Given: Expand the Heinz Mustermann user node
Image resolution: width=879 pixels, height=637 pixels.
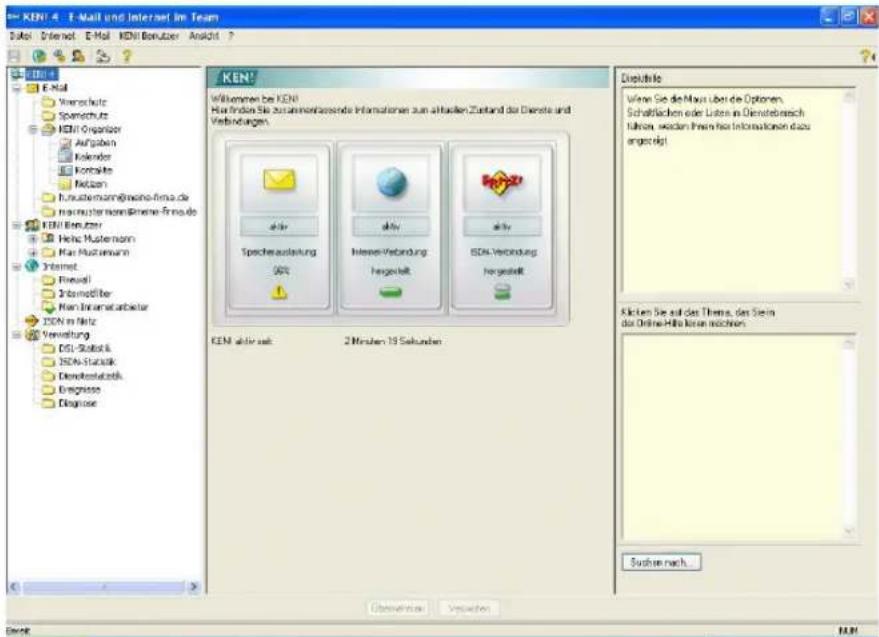Looking at the screenshot, I should point(33,239).
